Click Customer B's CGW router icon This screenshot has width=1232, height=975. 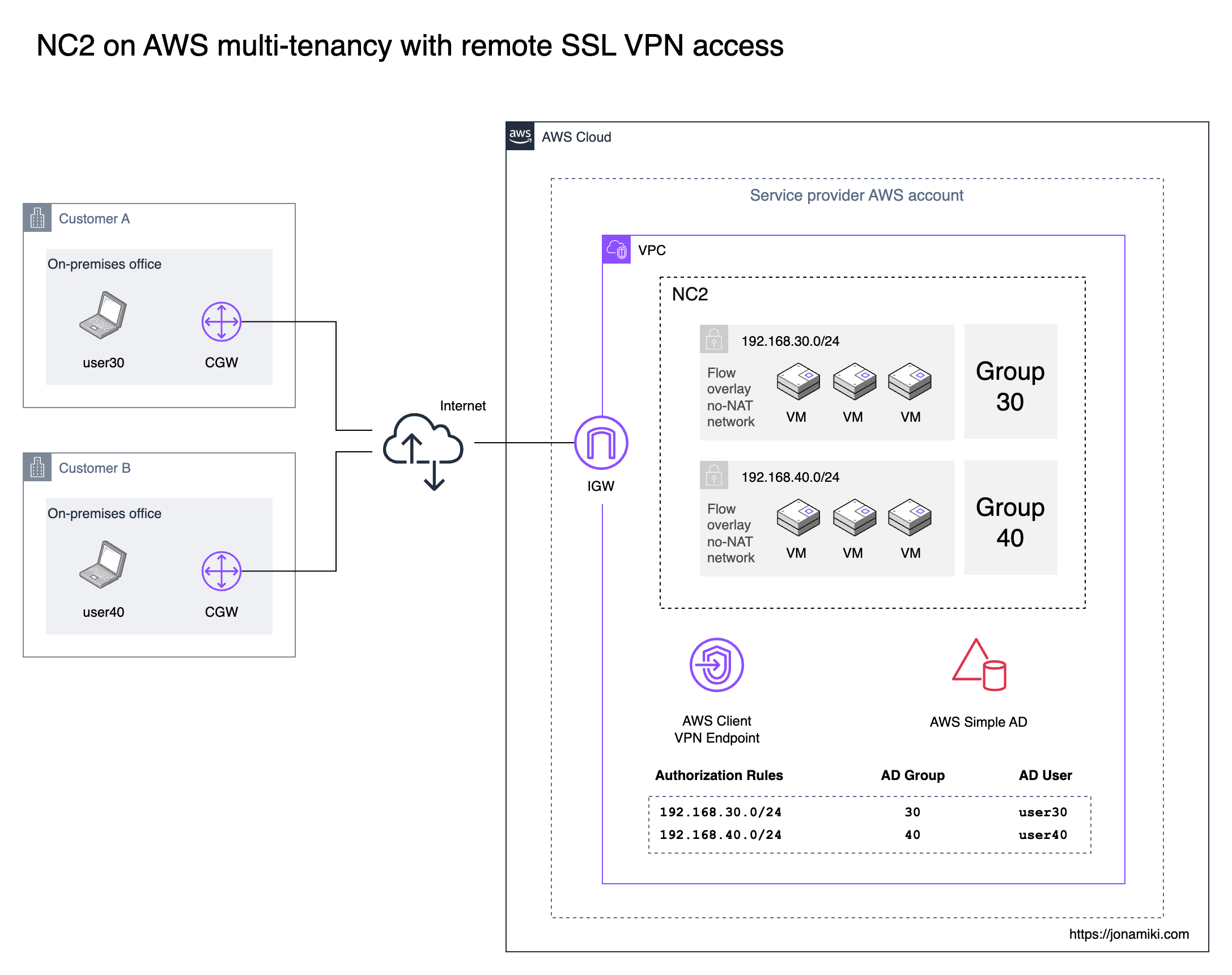(x=222, y=571)
